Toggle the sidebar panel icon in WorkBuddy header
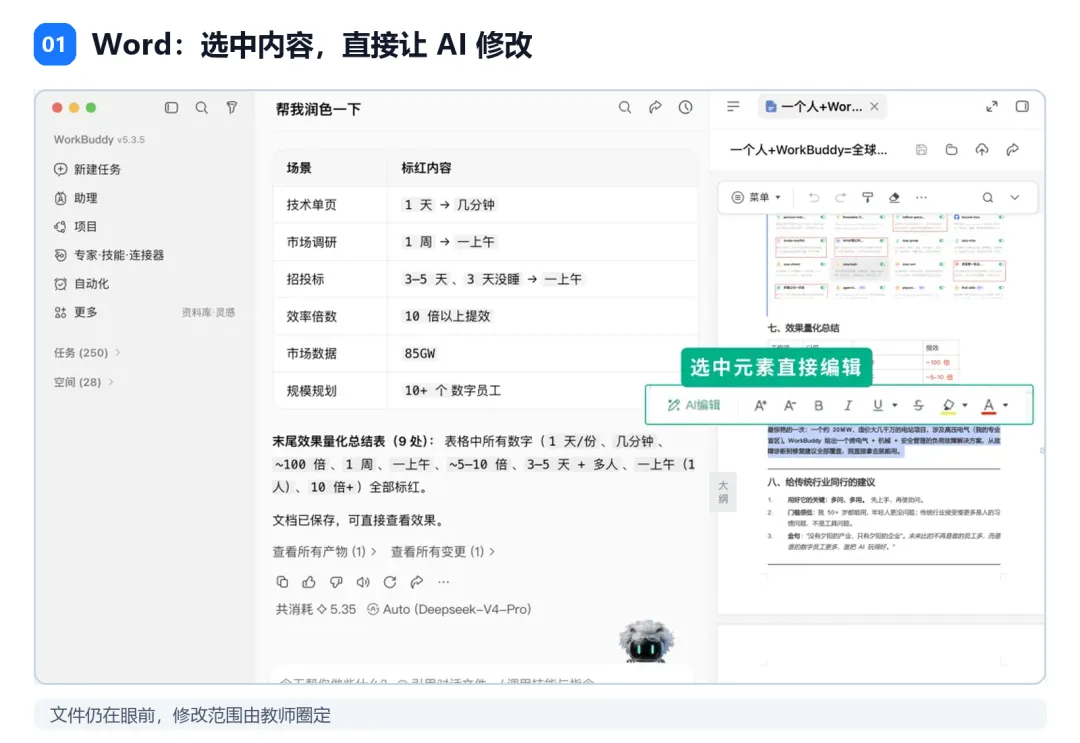This screenshot has width=1080, height=743. pos(172,107)
